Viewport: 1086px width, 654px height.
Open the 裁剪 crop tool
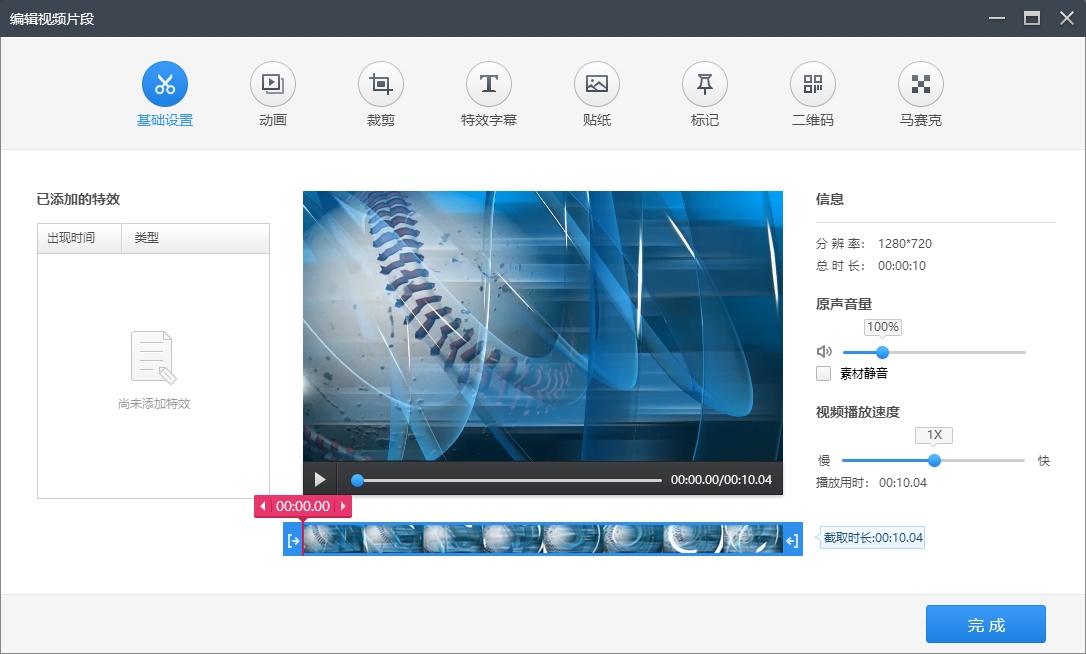click(x=381, y=85)
